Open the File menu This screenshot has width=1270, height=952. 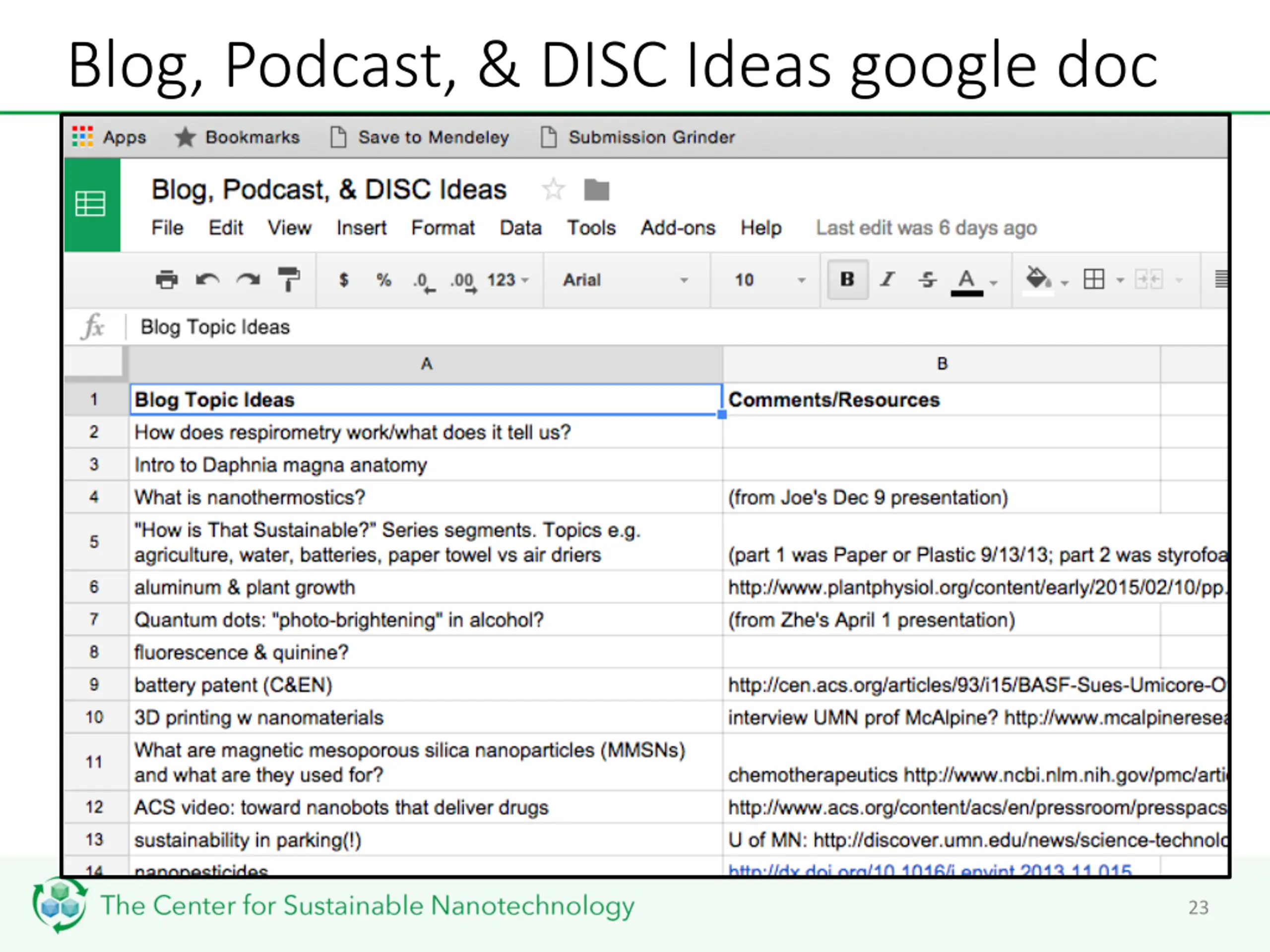click(x=167, y=228)
